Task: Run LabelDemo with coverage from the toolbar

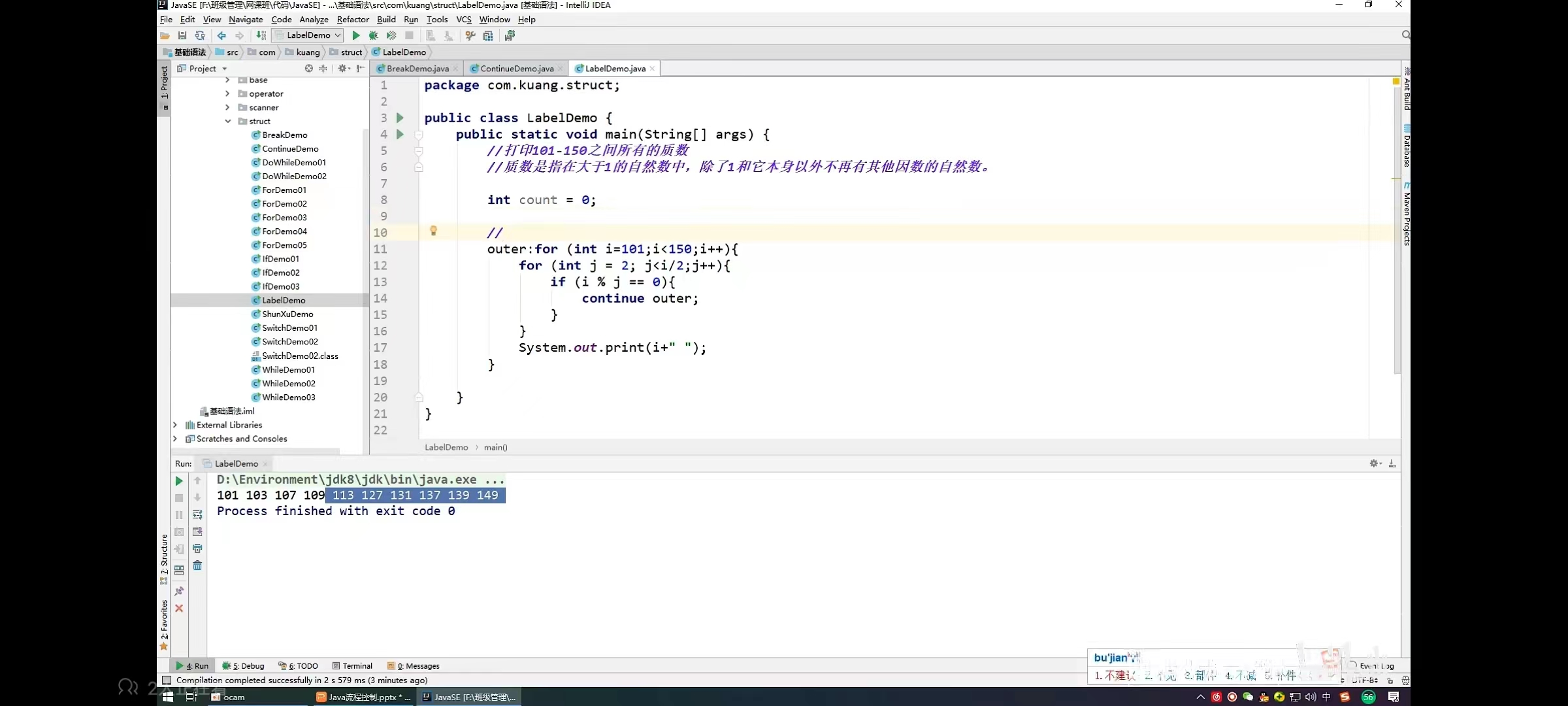Action: tap(391, 35)
